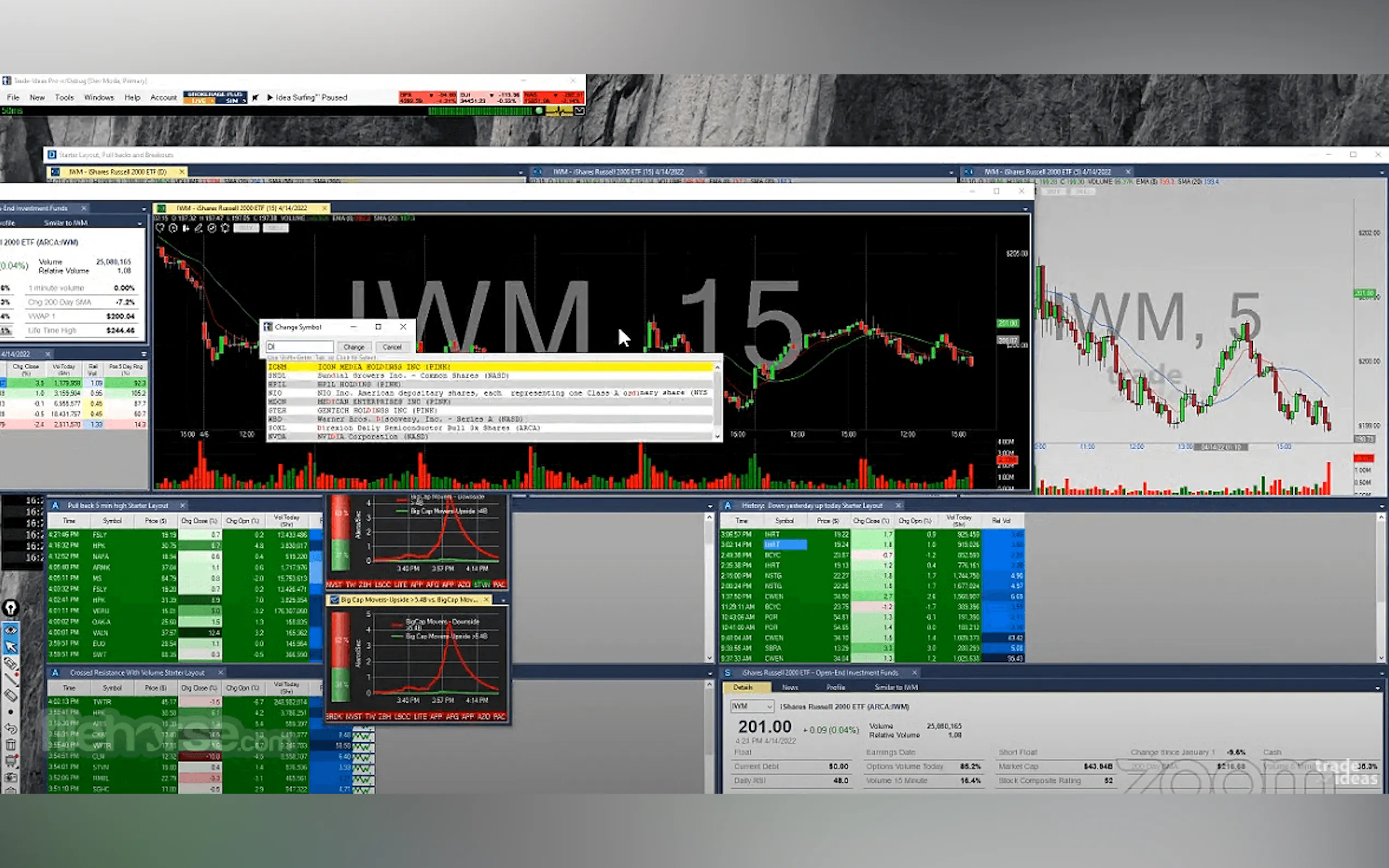Expand the Similar to IWM panel dropdown arrow
The width and height of the screenshot is (1389, 868).
pyautogui.click(x=139, y=223)
